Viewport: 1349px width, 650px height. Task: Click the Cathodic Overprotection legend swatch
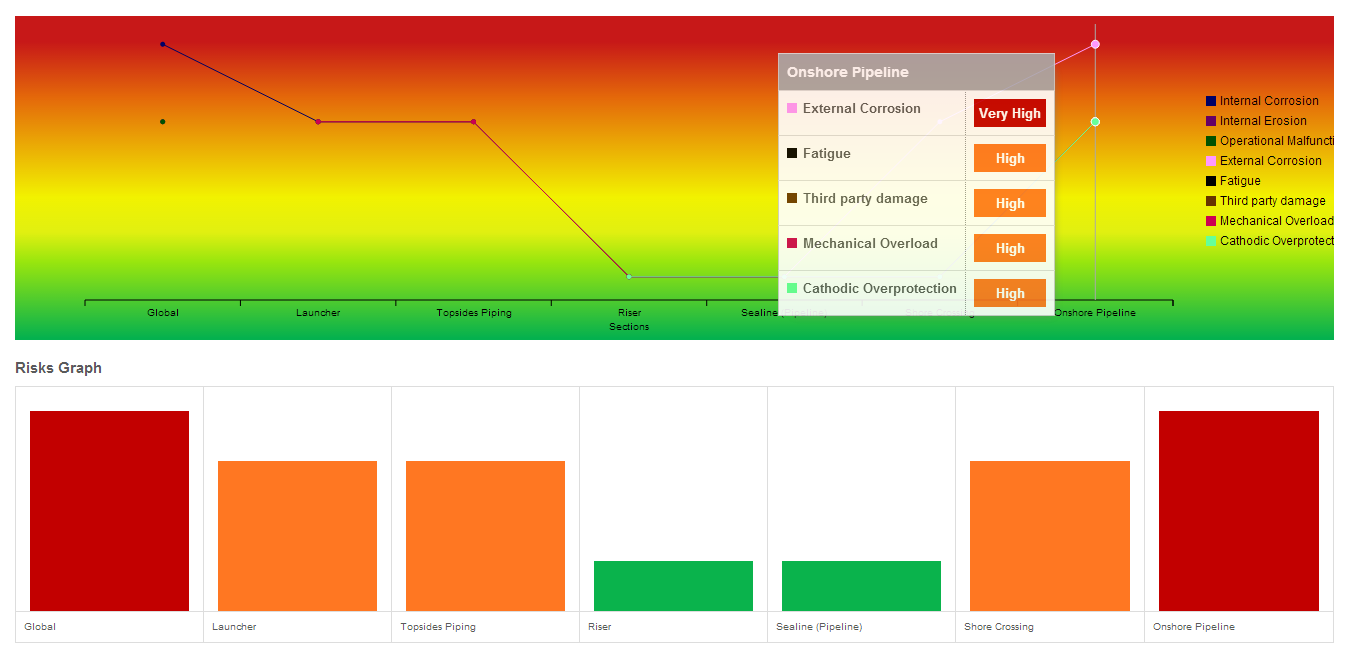(x=1211, y=241)
